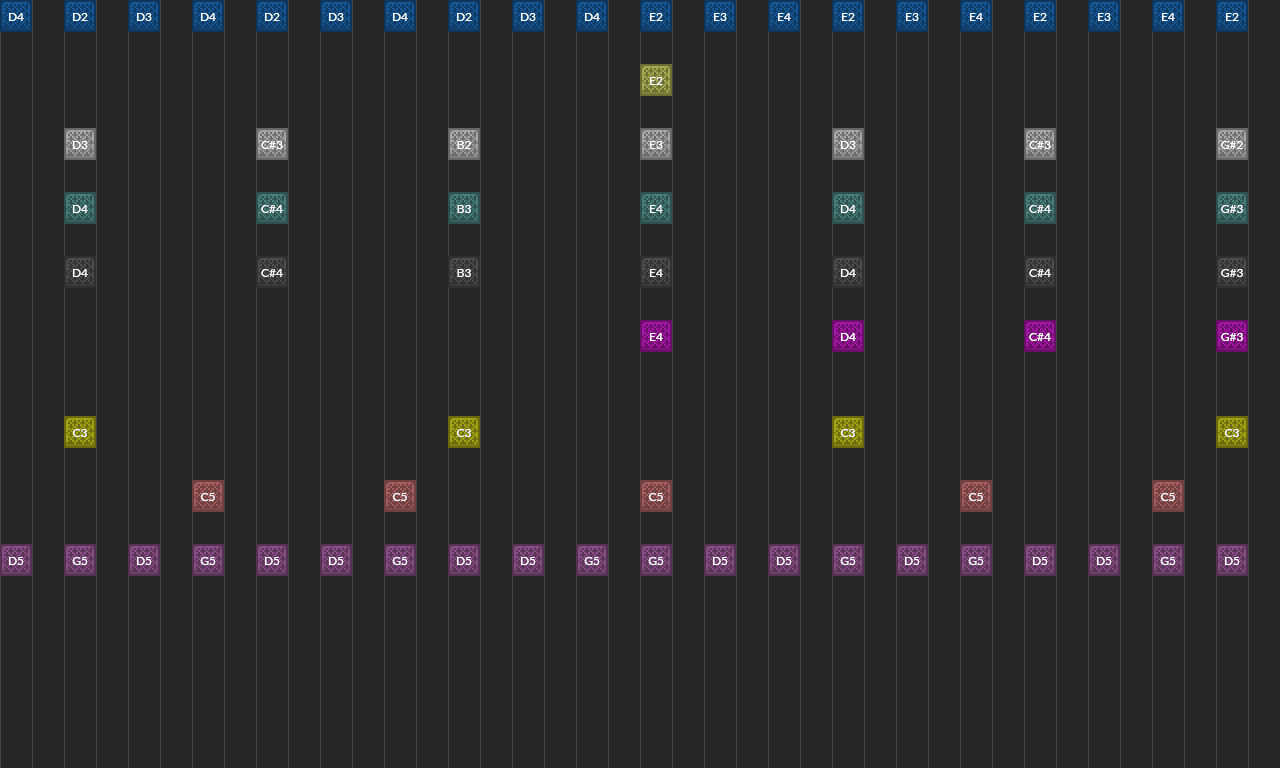Click the gray G#2 note in the last column
The height and width of the screenshot is (768, 1280).
pos(1232,144)
